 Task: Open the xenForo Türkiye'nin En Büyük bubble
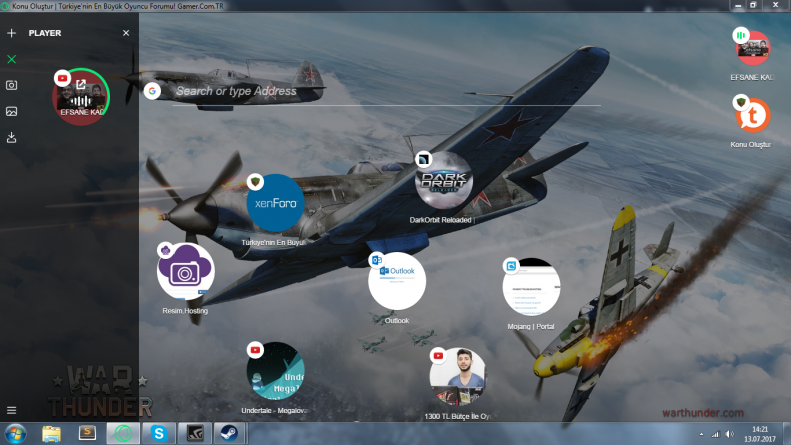[x=275, y=203]
